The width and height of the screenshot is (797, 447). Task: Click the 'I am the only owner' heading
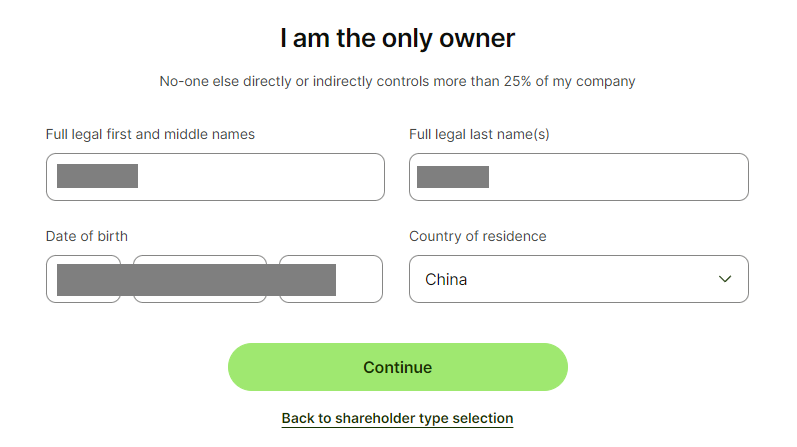[397, 39]
